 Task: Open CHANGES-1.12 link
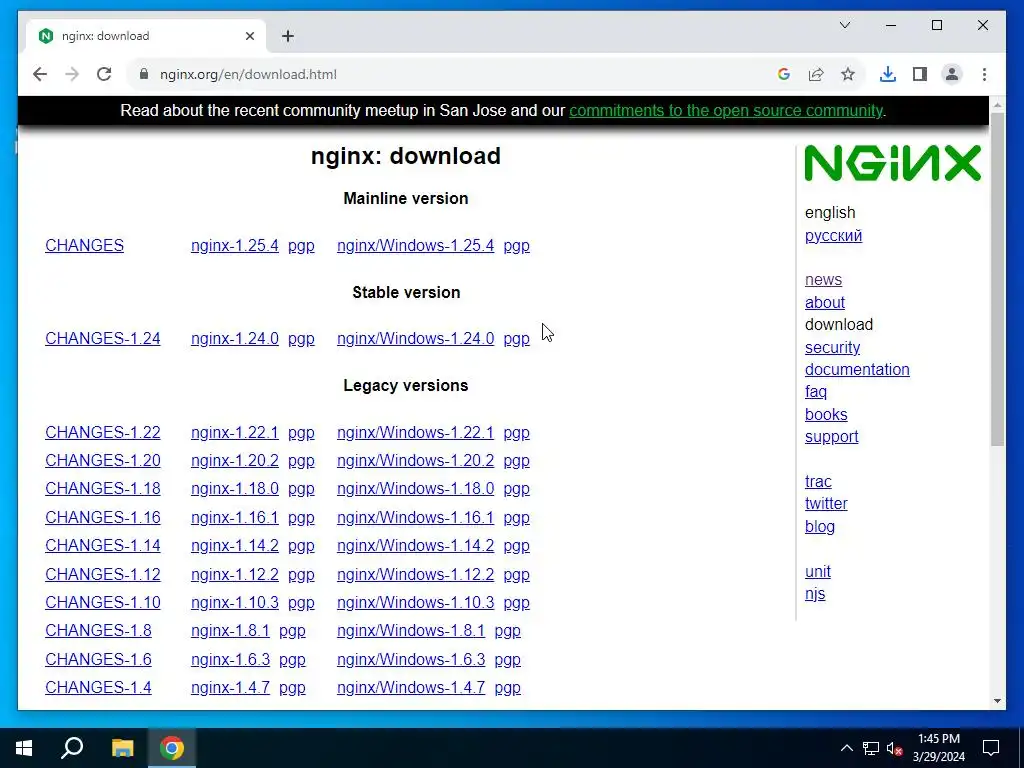point(103,574)
